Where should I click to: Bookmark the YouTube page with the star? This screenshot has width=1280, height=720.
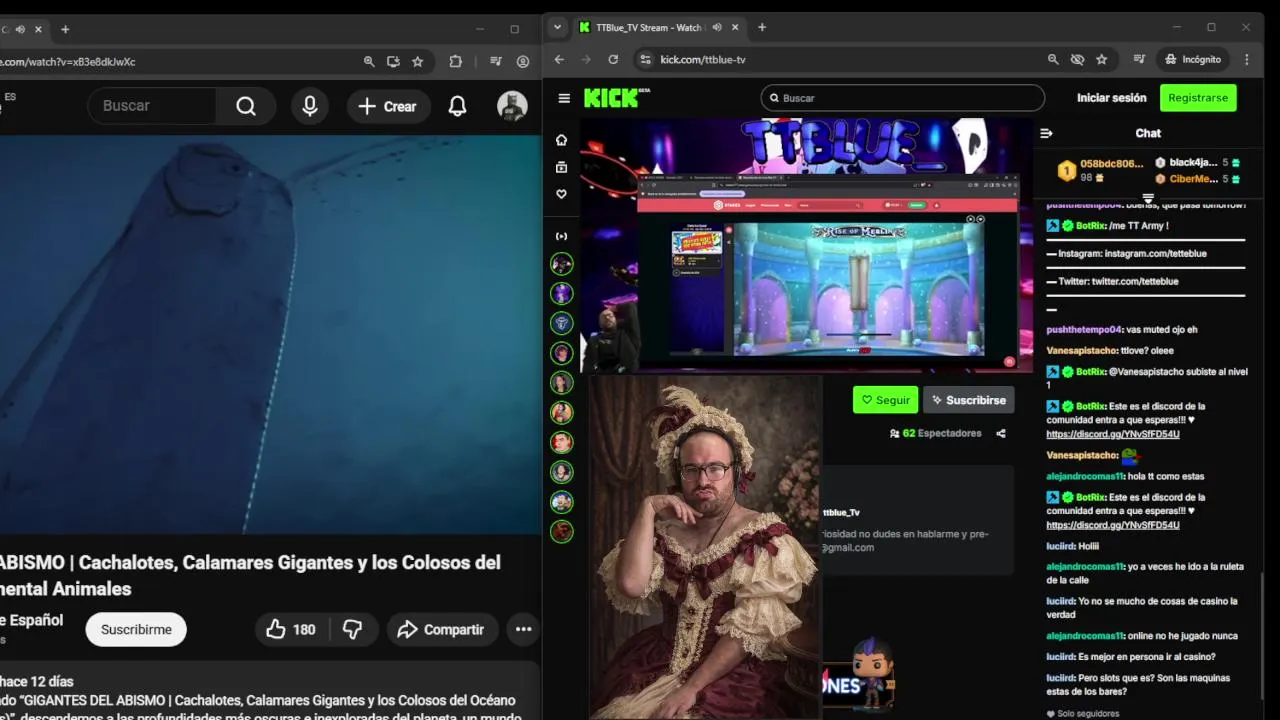pyautogui.click(x=418, y=61)
